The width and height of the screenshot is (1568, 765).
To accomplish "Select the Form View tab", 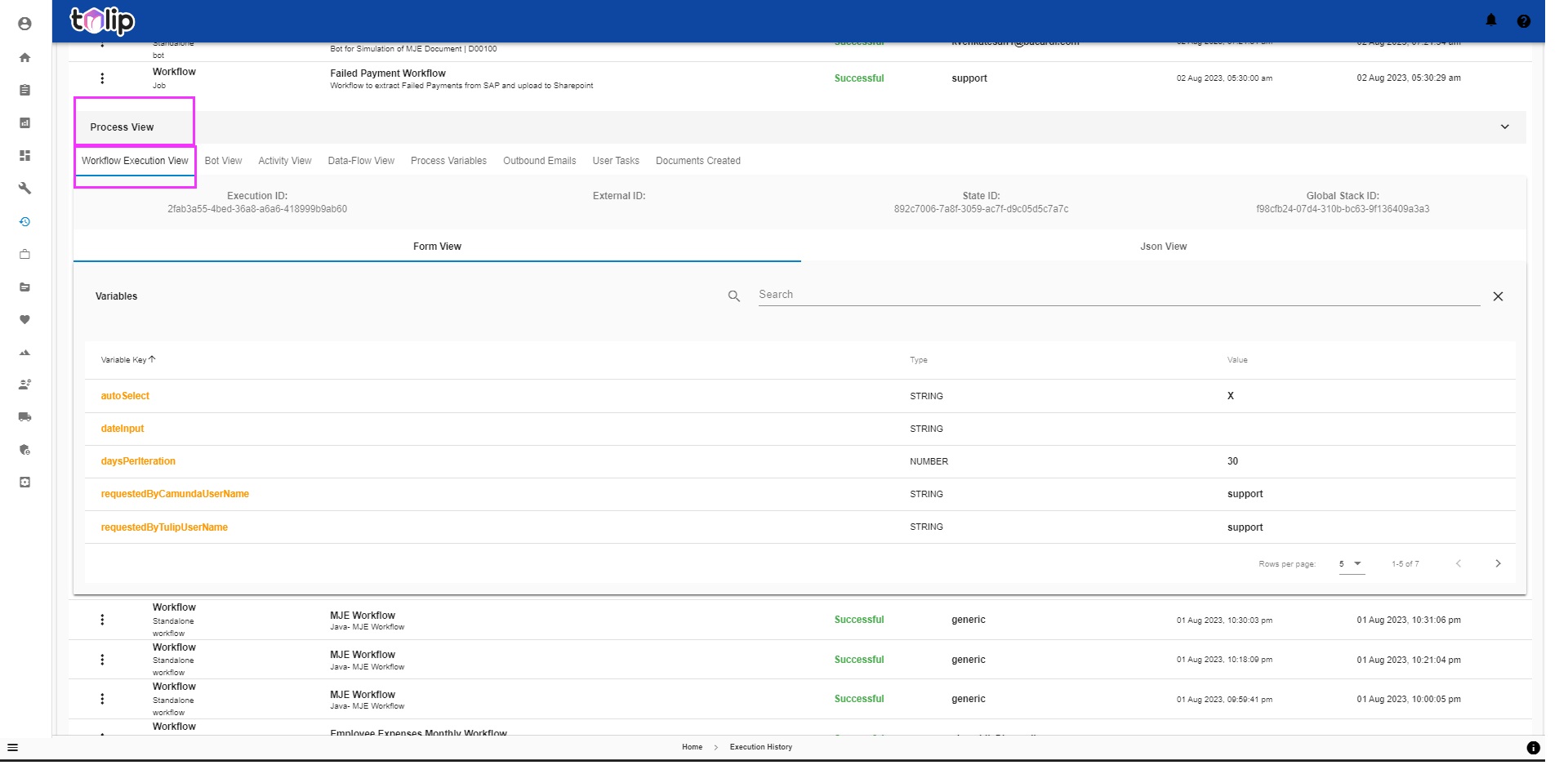I will (437, 247).
